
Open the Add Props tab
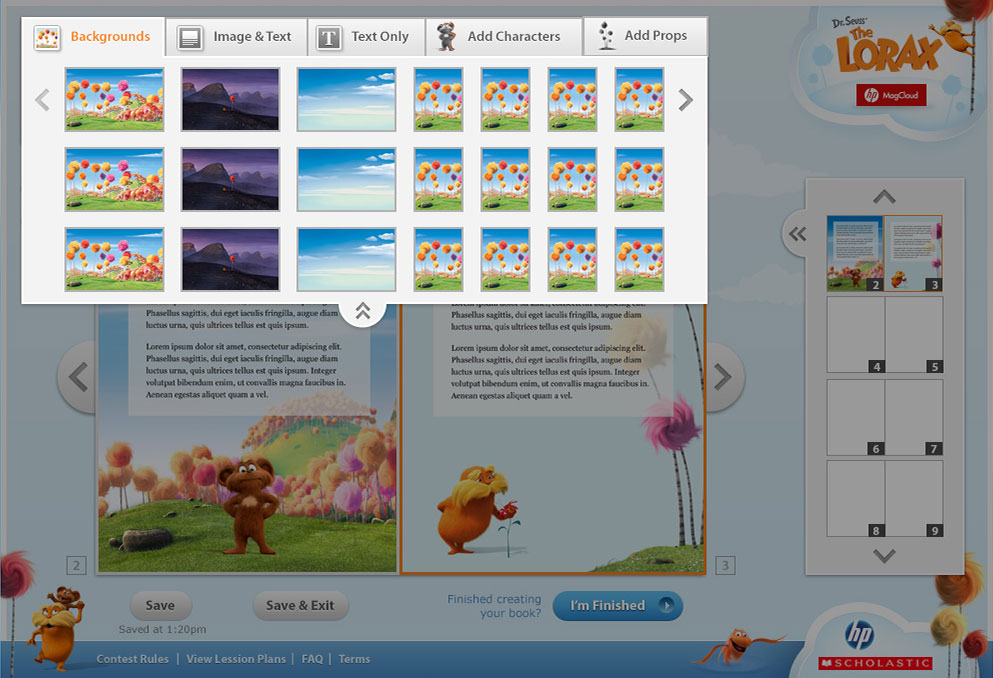(645, 36)
